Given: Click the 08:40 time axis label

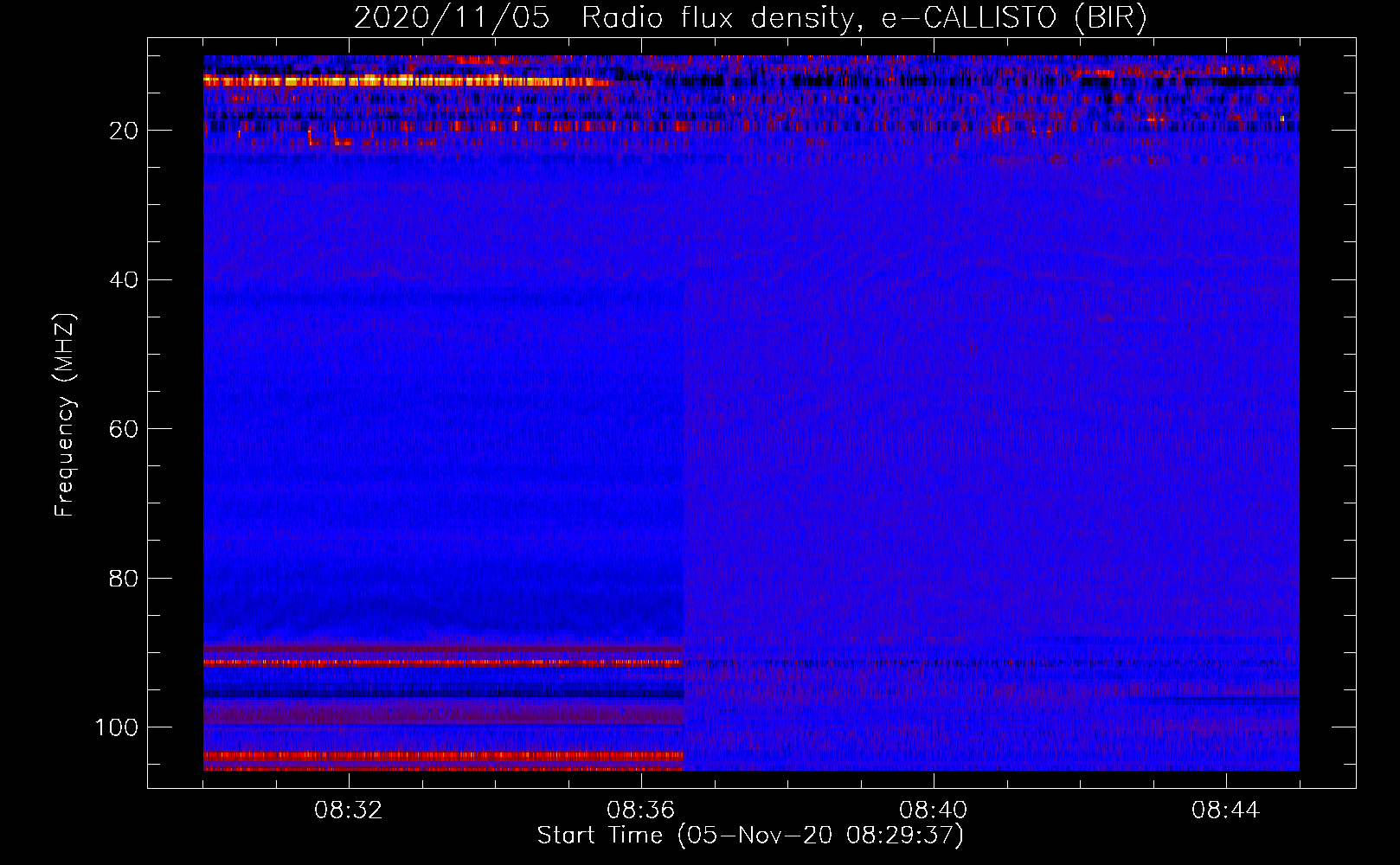Looking at the screenshot, I should 934,811.
